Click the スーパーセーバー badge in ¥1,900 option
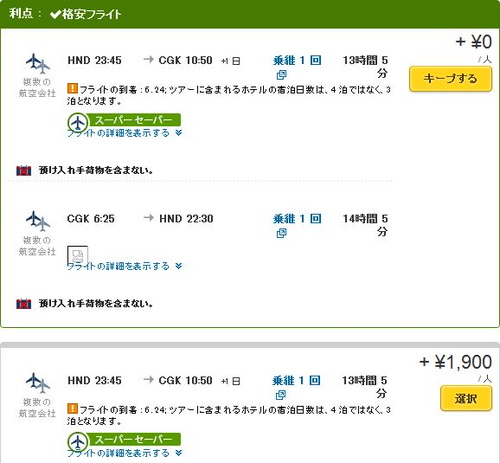 (124, 441)
